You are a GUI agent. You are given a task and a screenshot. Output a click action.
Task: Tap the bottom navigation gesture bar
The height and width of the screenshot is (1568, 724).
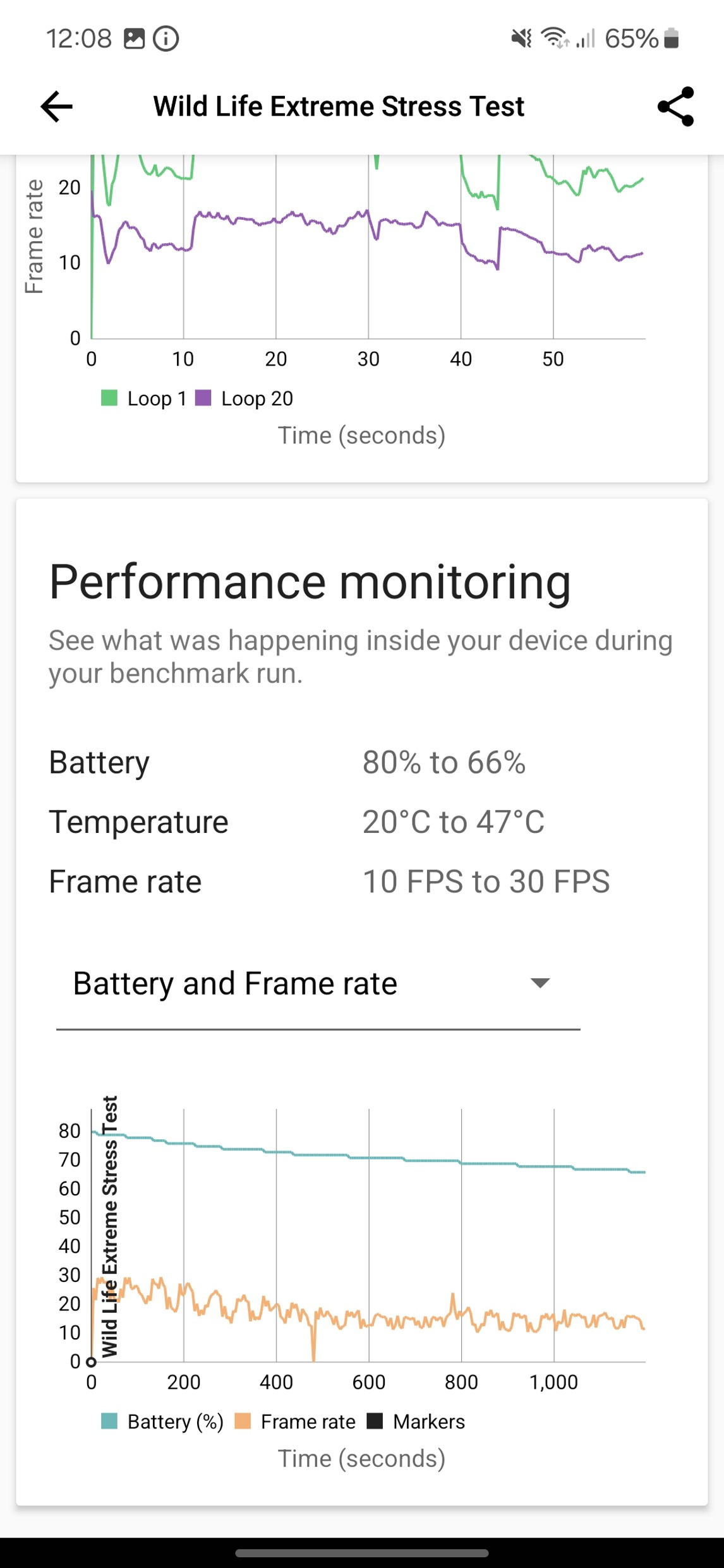pos(362,1553)
